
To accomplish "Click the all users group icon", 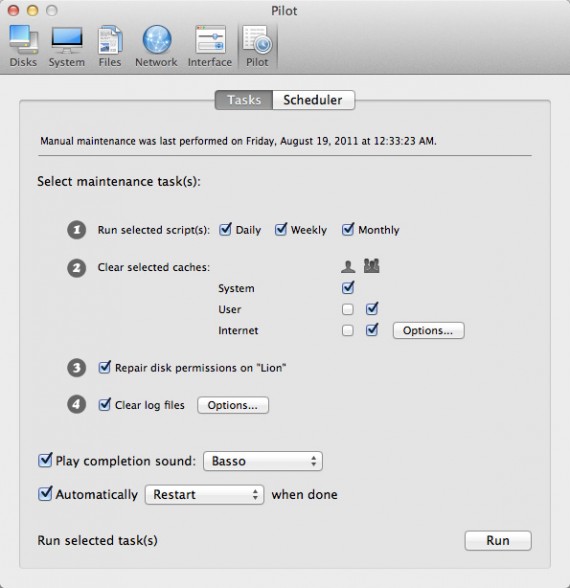I will 372,266.
